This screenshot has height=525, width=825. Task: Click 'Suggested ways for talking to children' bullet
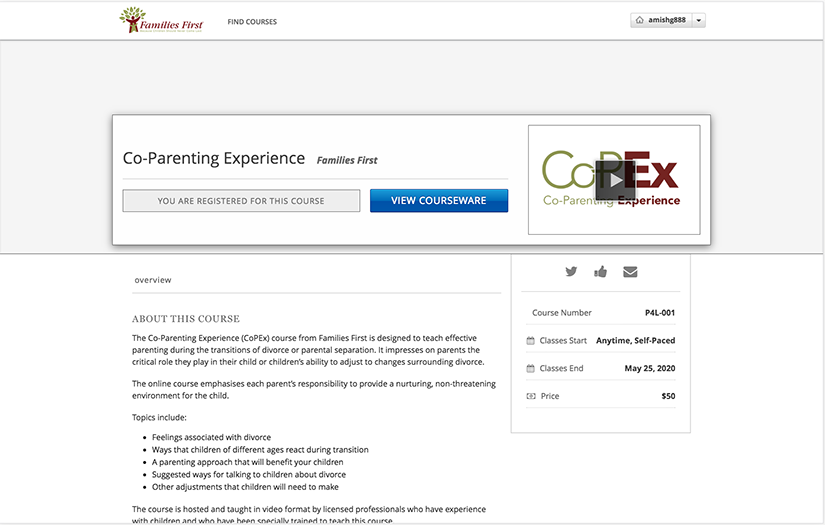(249, 474)
